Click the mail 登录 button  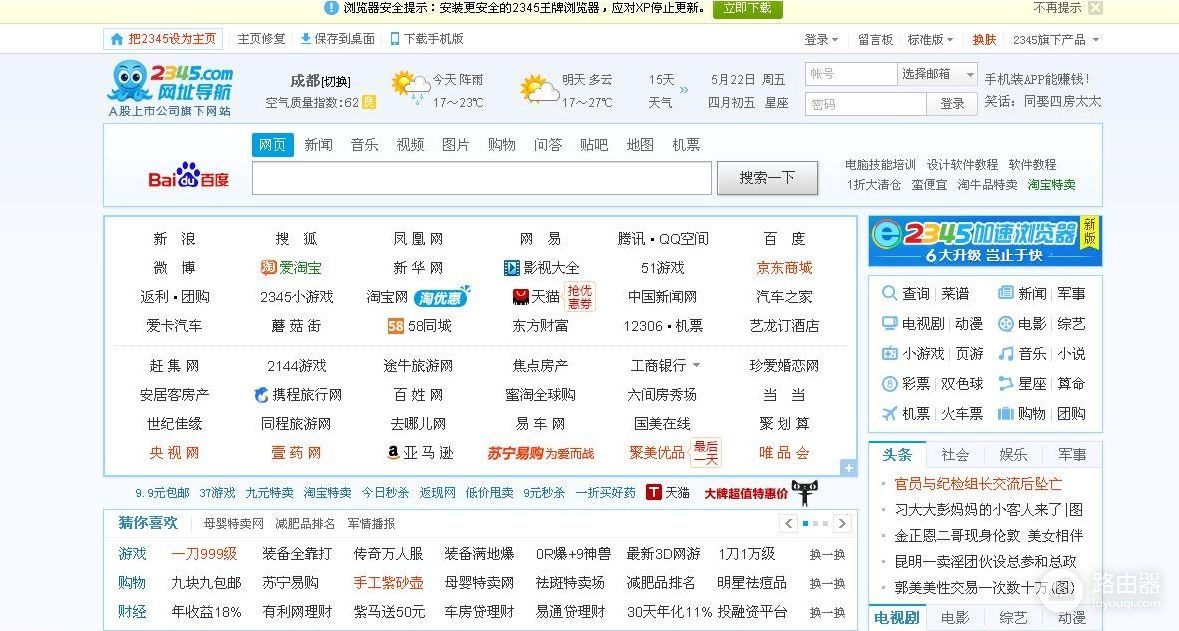(x=952, y=104)
